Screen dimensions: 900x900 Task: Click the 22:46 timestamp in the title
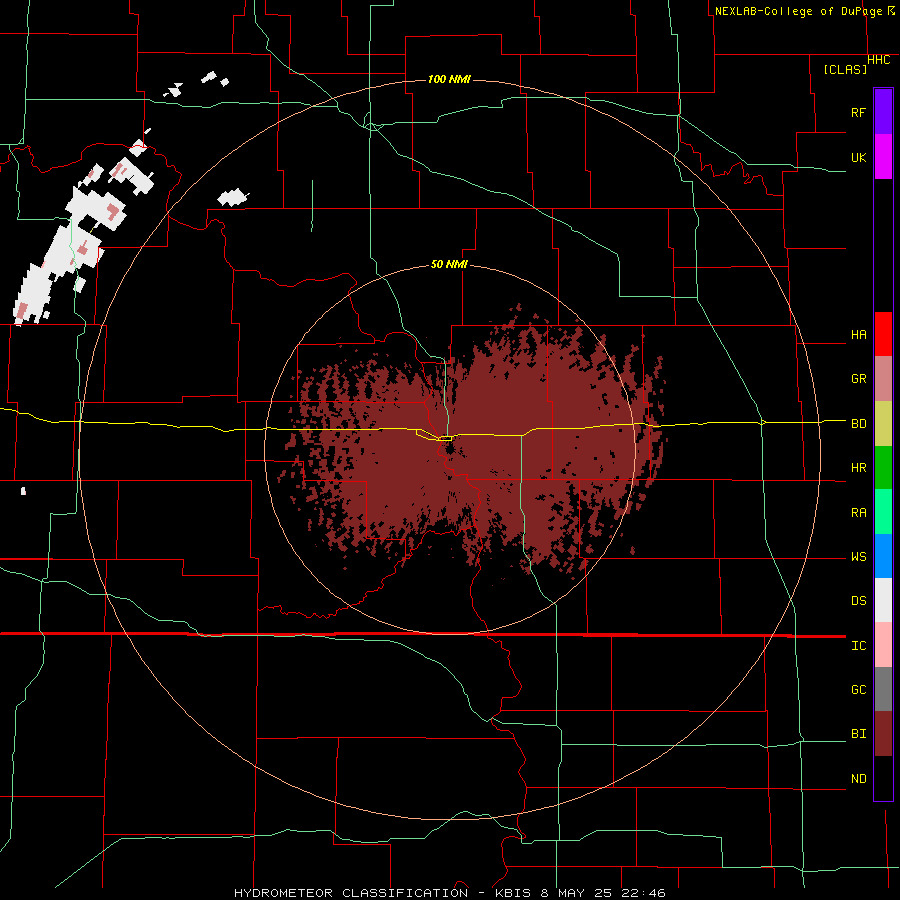click(x=646, y=893)
